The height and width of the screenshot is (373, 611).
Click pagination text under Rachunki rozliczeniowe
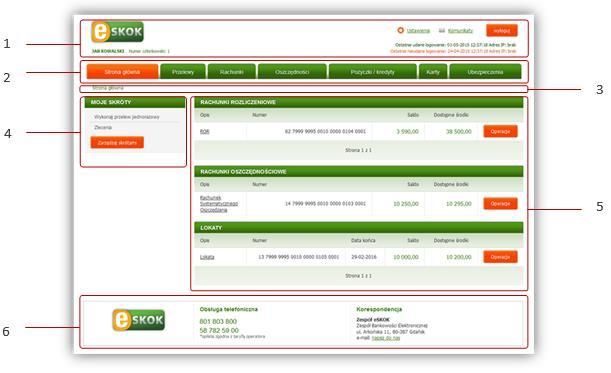(358, 150)
